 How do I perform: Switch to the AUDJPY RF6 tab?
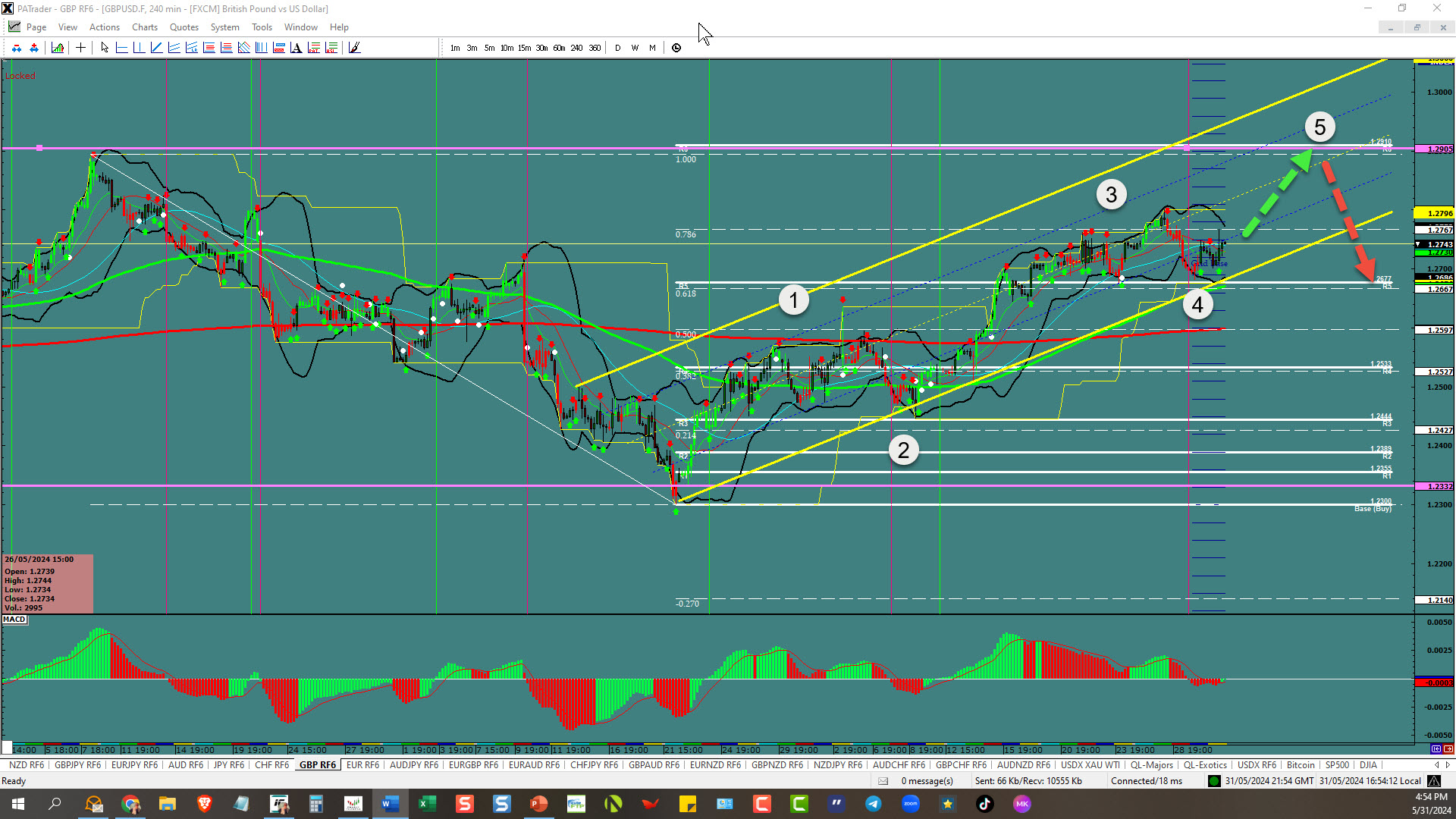(x=414, y=765)
